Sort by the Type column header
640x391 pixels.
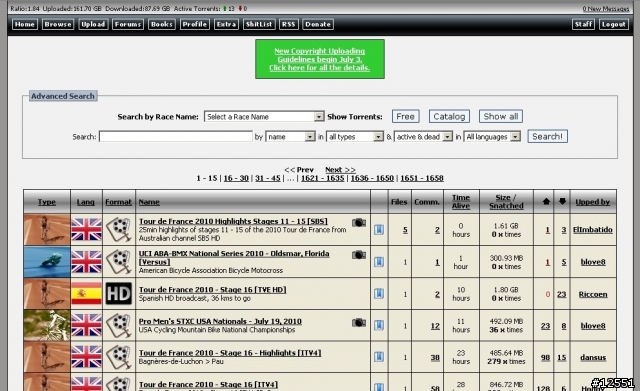pyautogui.click(x=47, y=202)
